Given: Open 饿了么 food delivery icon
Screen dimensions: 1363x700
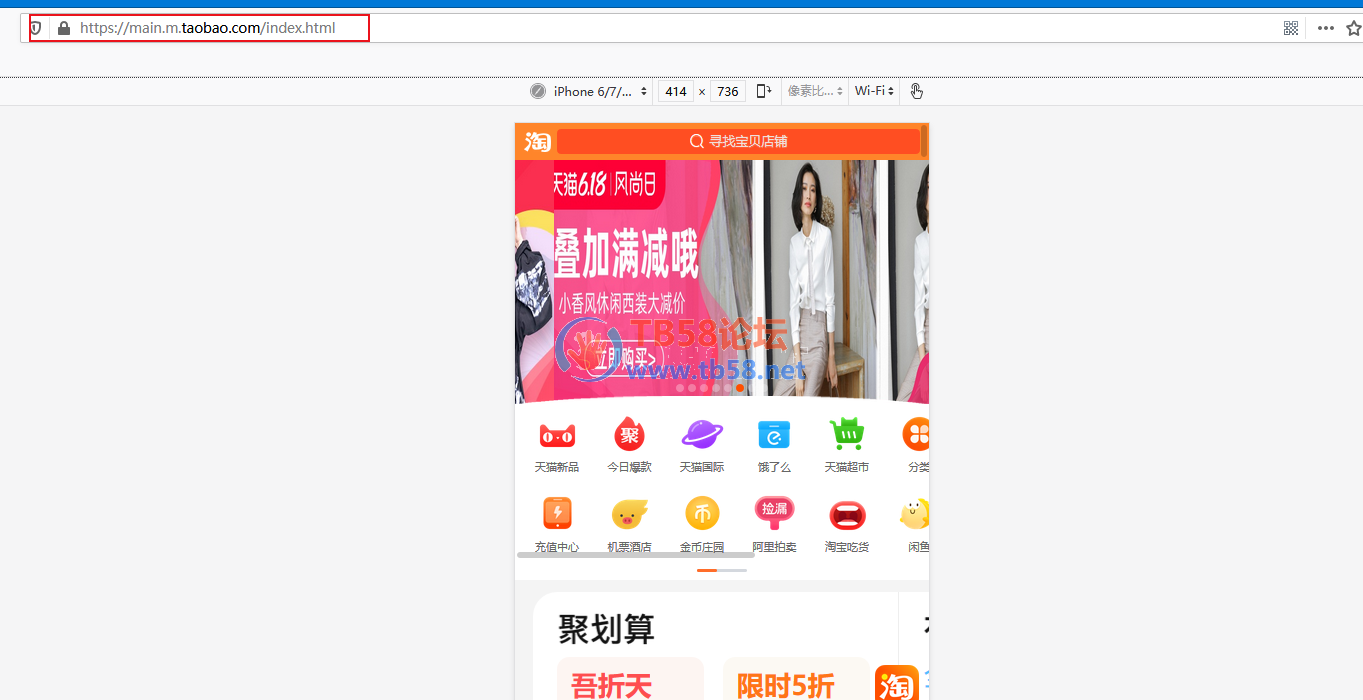Looking at the screenshot, I should [x=774, y=434].
